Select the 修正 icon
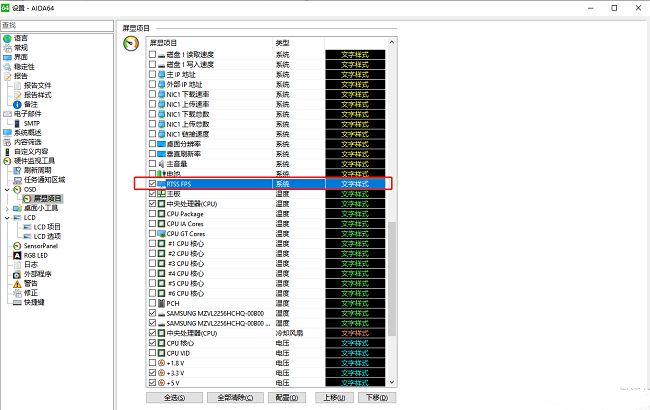This screenshot has width=650, height=410. pyautogui.click(x=17, y=293)
